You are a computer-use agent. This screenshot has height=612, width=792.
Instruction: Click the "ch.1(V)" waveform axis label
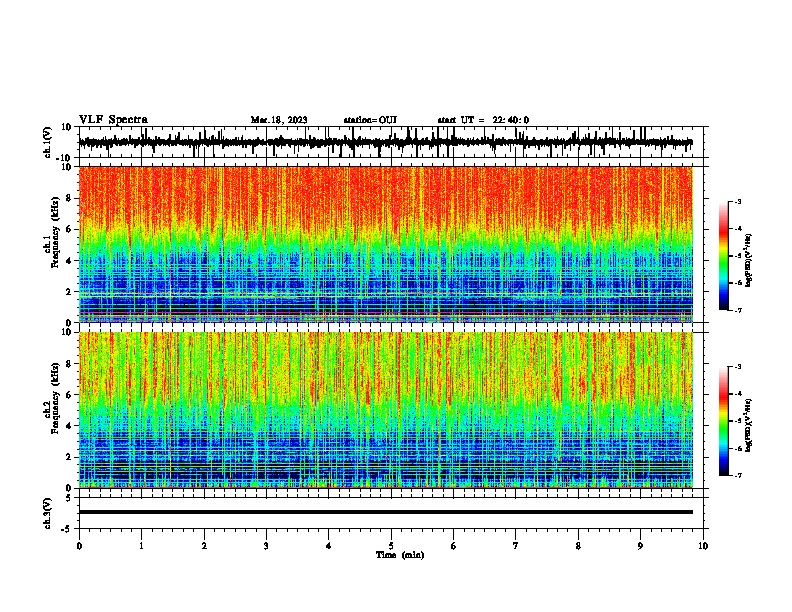pos(48,142)
